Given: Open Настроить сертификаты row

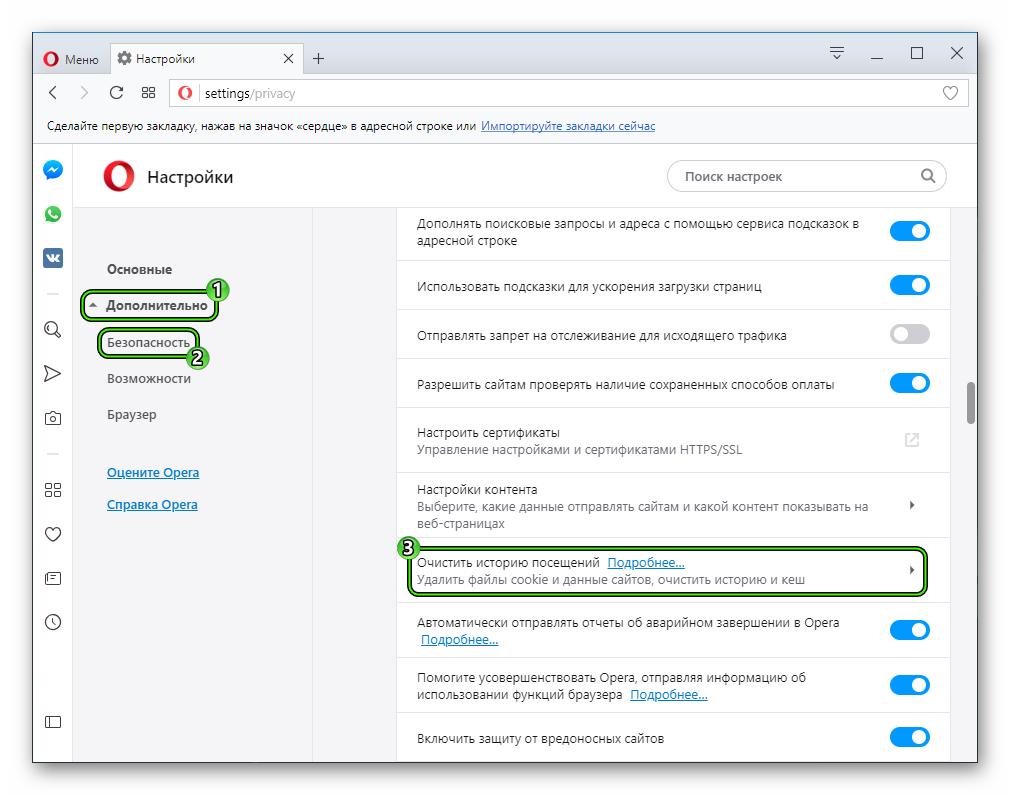Looking at the screenshot, I should [x=673, y=440].
